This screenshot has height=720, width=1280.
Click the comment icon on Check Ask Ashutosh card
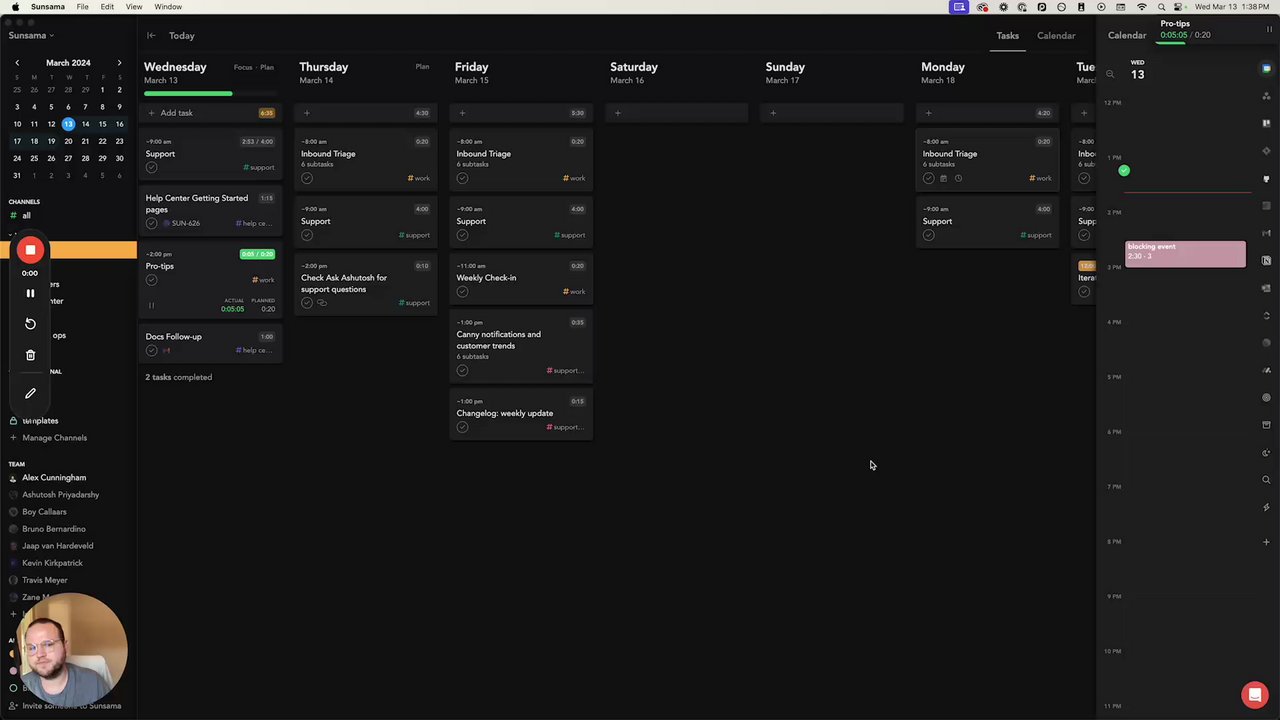click(322, 303)
